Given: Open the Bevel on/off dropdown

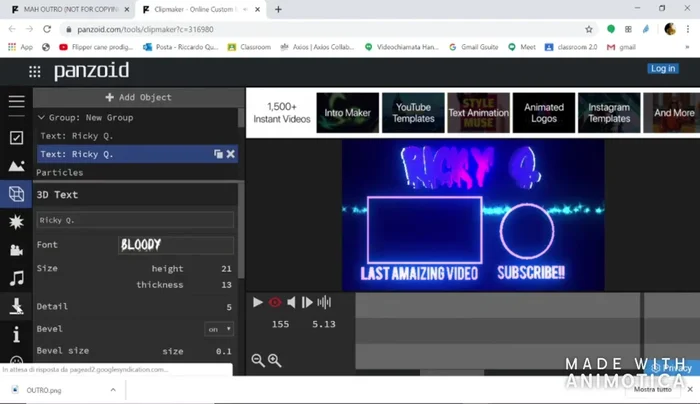Looking at the screenshot, I should point(219,329).
